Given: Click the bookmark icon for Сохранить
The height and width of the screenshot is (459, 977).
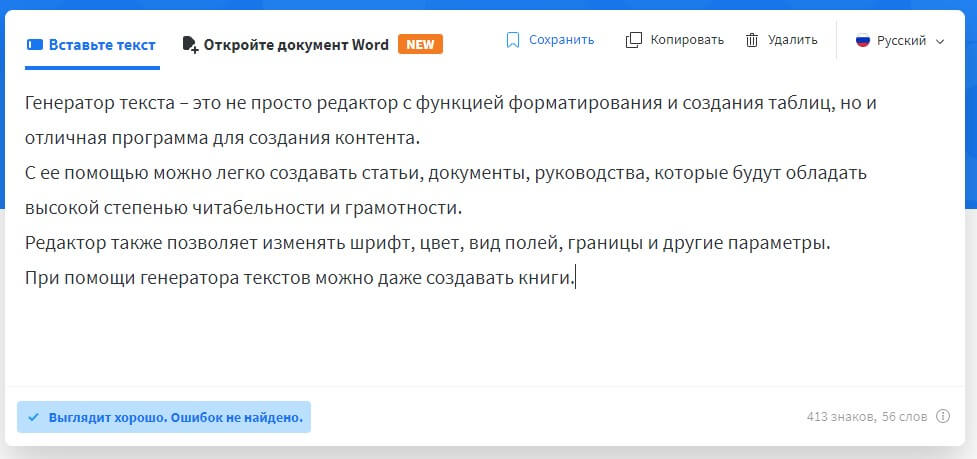Looking at the screenshot, I should click(513, 40).
